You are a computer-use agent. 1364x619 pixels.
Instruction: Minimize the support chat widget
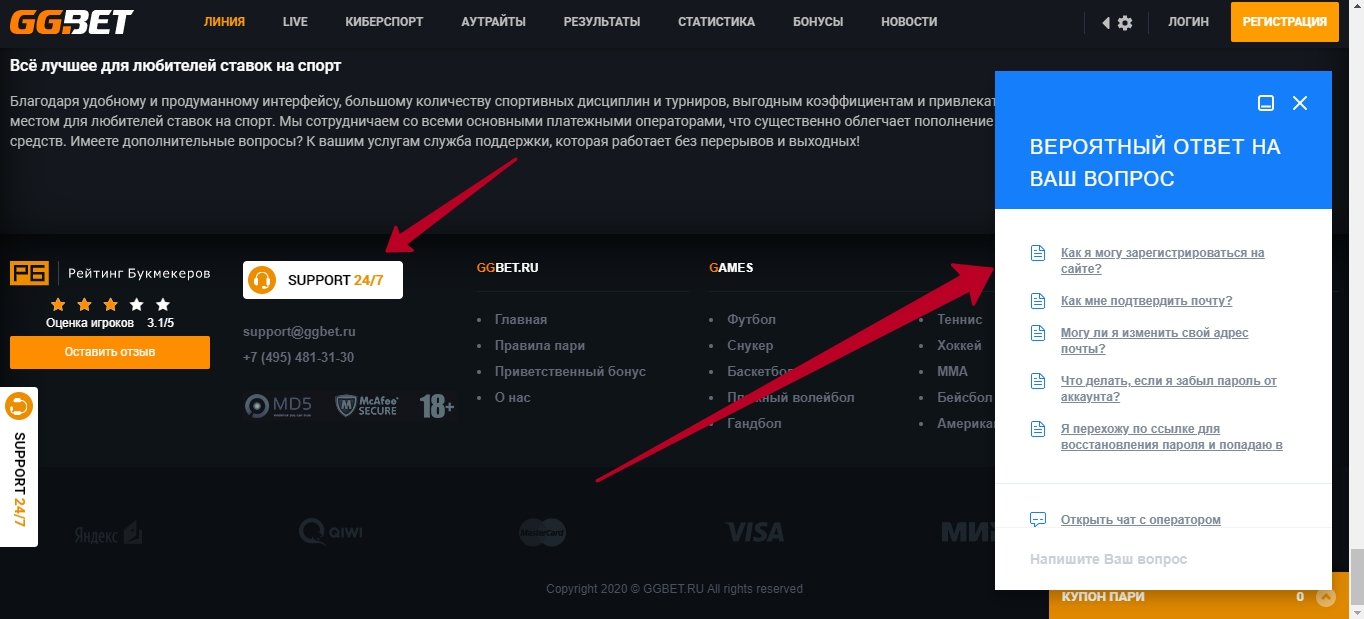pos(1266,103)
